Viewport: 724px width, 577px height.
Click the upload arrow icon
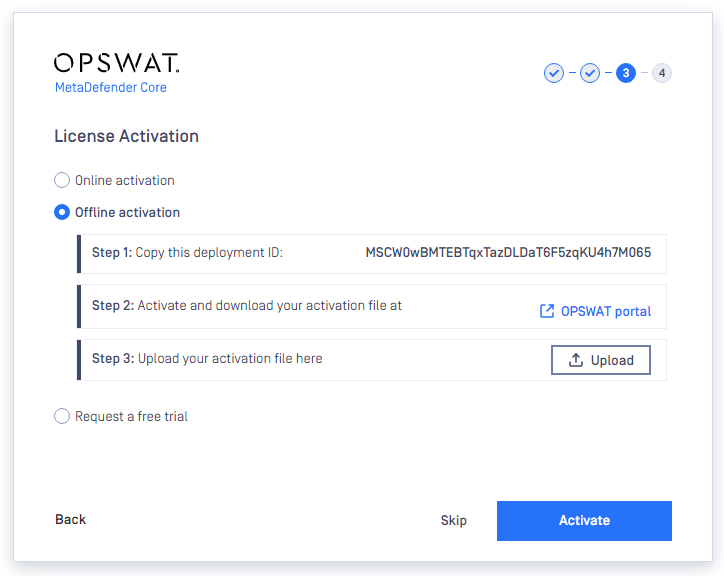click(x=575, y=360)
